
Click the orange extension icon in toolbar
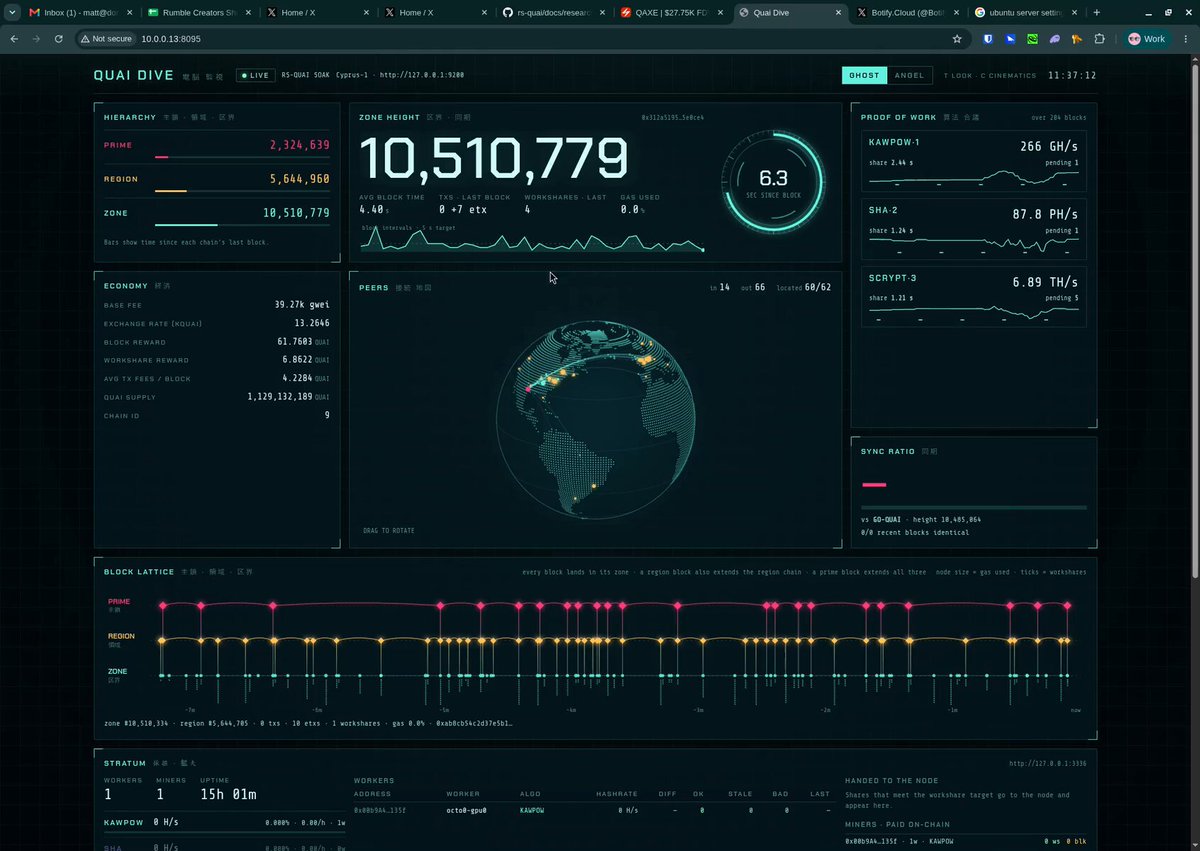(x=1077, y=39)
